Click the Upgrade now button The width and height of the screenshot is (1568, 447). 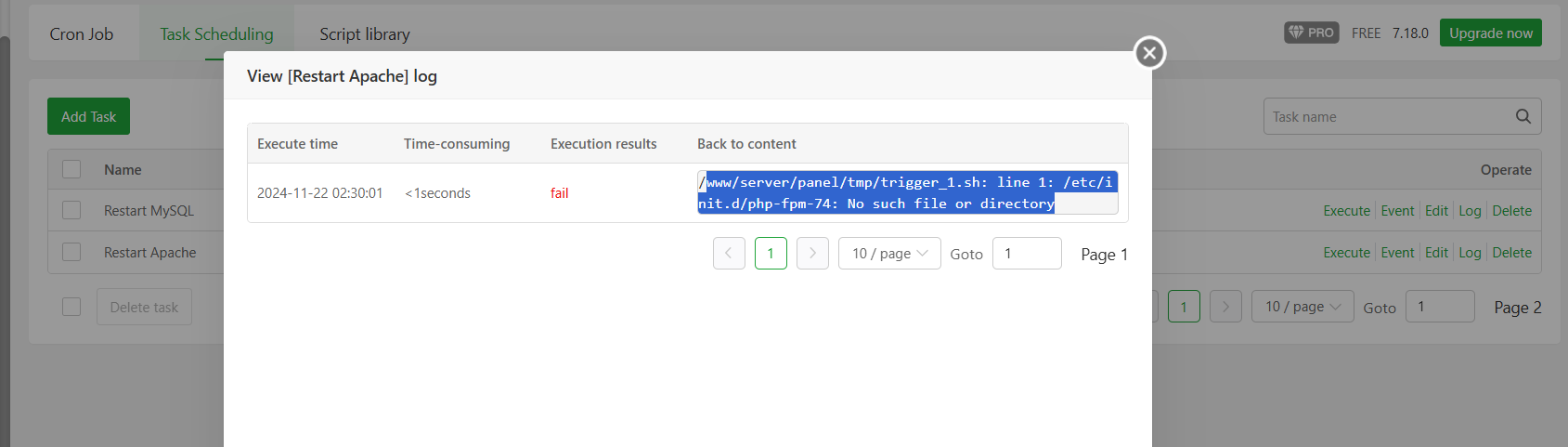point(1490,33)
